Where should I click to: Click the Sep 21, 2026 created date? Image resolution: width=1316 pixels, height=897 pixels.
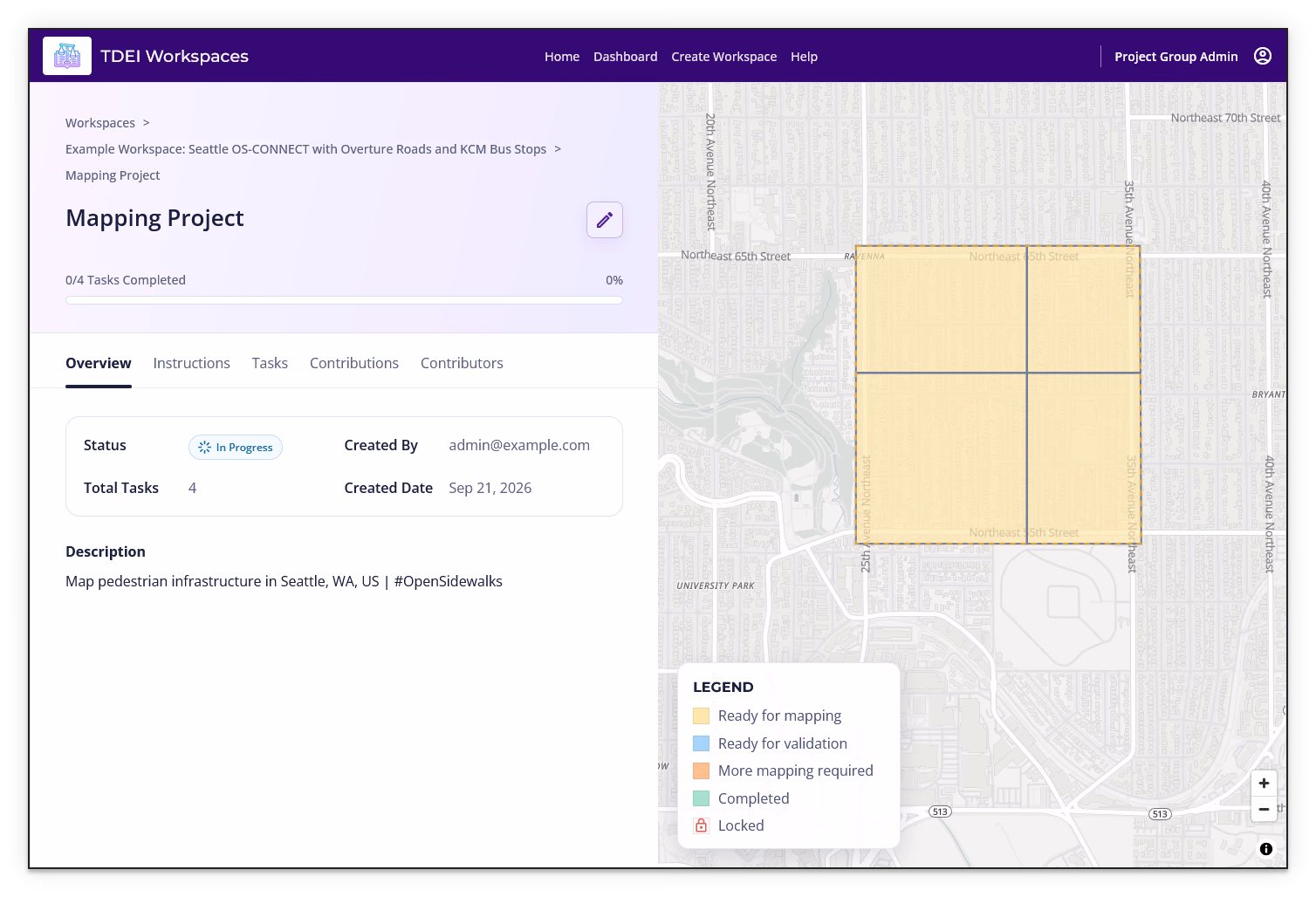490,488
